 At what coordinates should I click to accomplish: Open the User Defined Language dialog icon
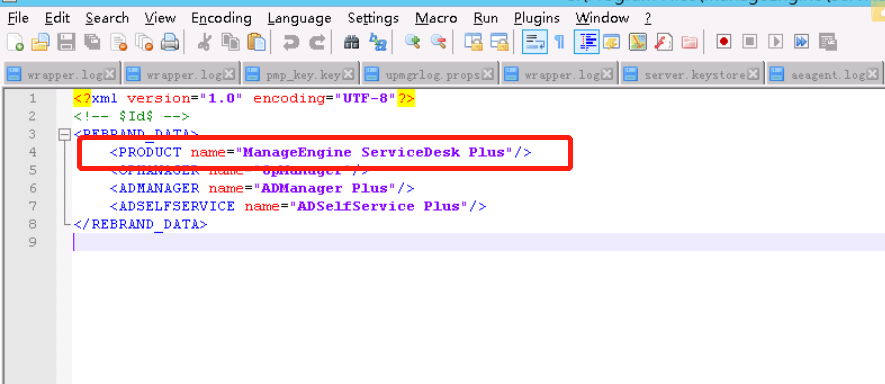pyautogui.click(x=611, y=42)
